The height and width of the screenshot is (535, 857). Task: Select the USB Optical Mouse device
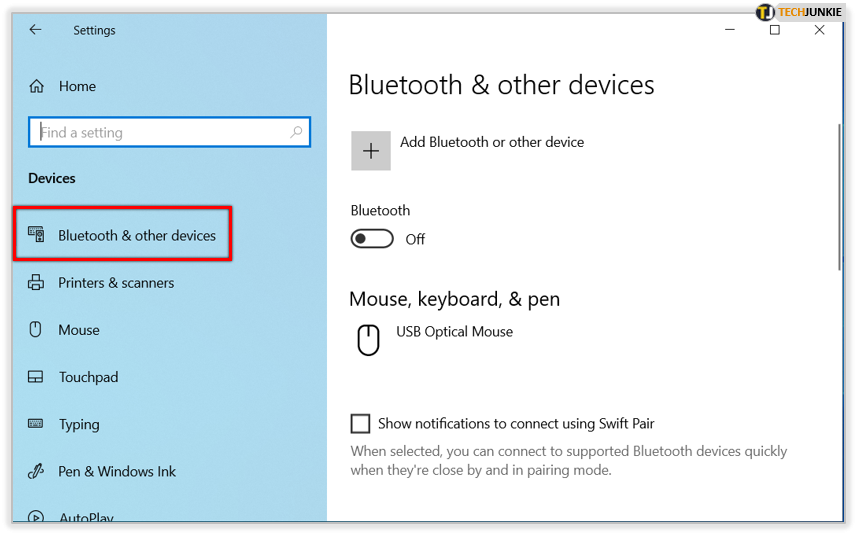[454, 332]
